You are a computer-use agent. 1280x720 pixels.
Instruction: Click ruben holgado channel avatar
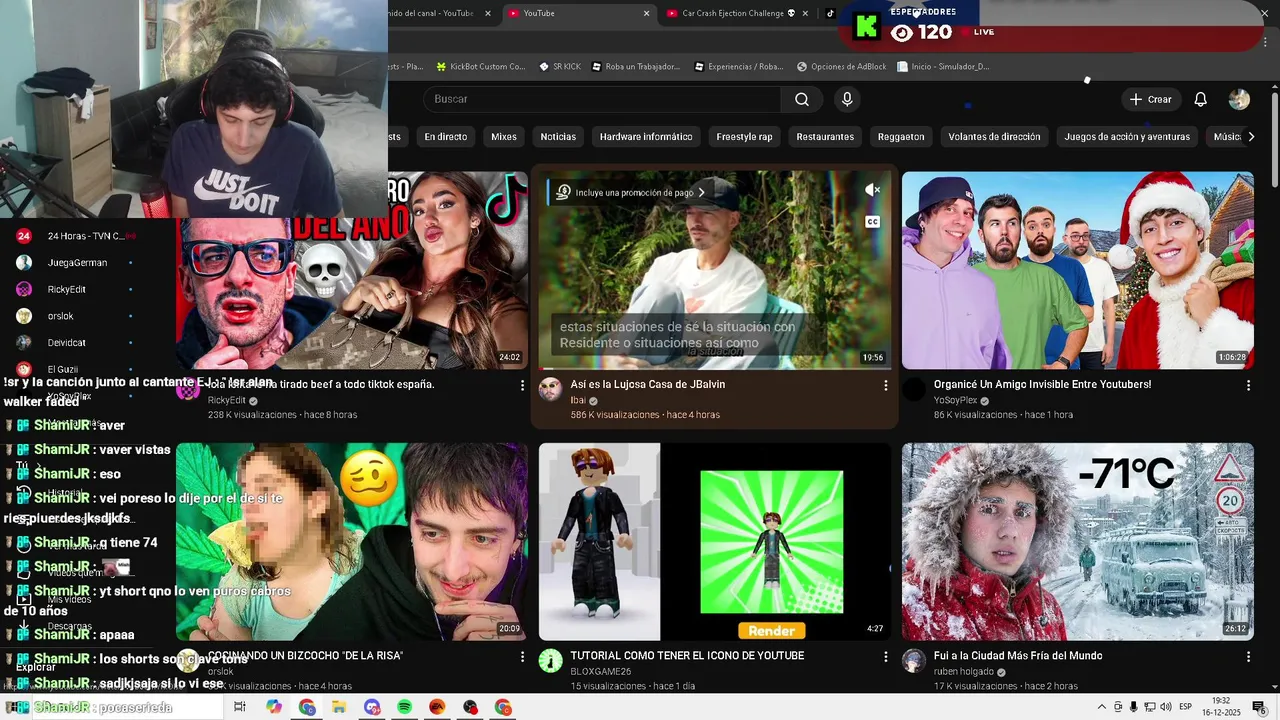point(913,661)
